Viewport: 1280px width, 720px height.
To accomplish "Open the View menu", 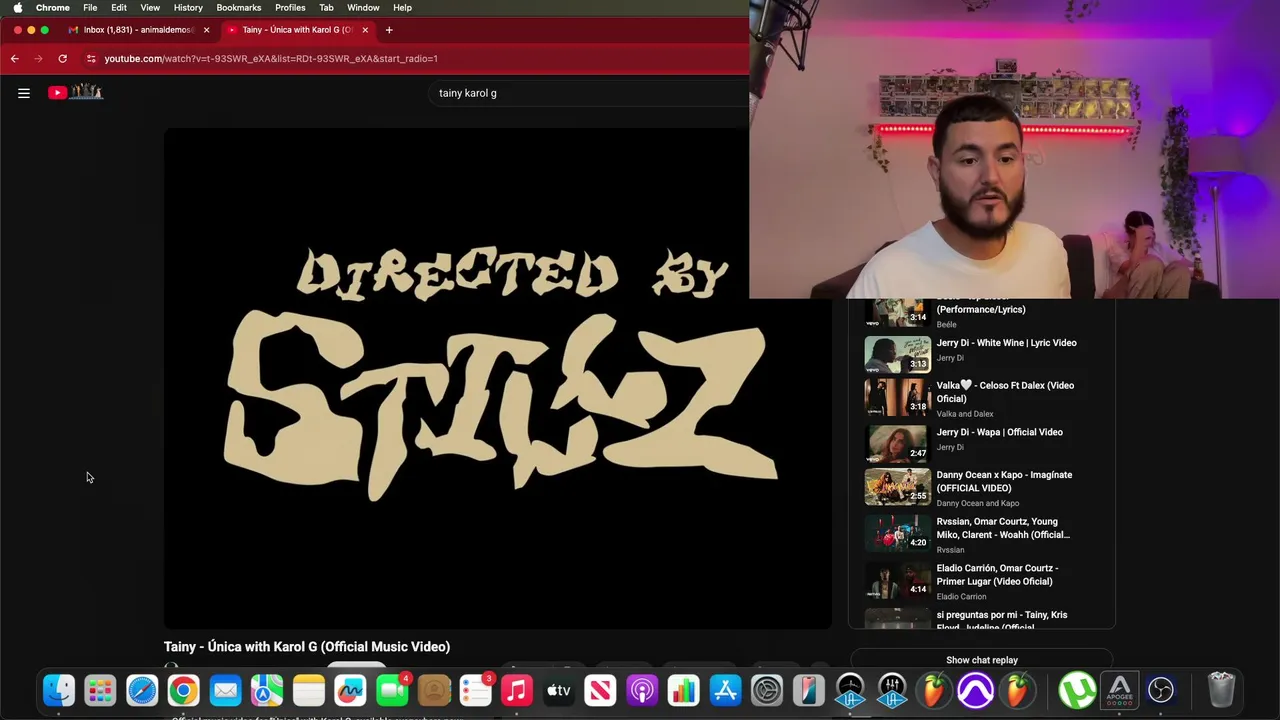I will pos(150,7).
